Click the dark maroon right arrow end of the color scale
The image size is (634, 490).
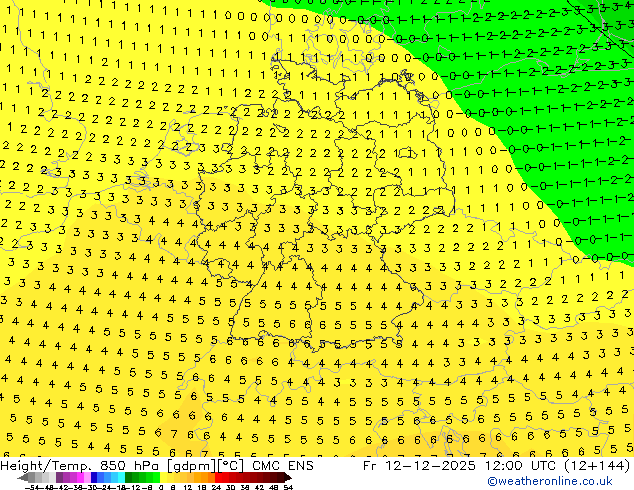288,477
